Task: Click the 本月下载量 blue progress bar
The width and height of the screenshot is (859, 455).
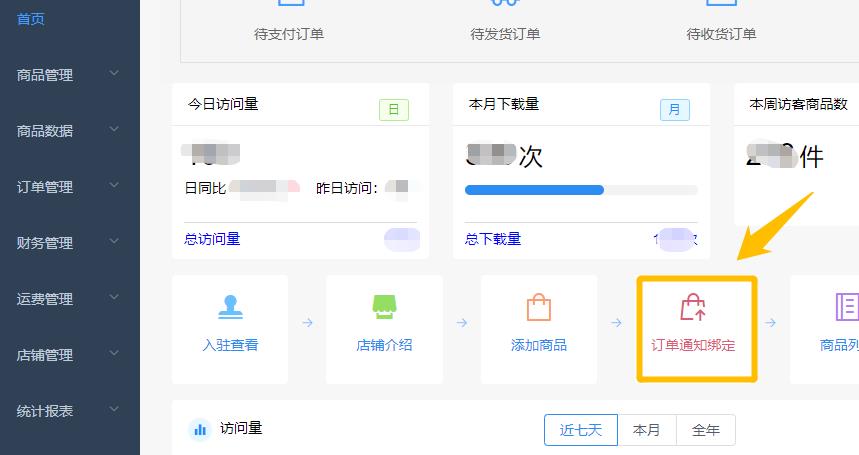Action: pos(534,190)
